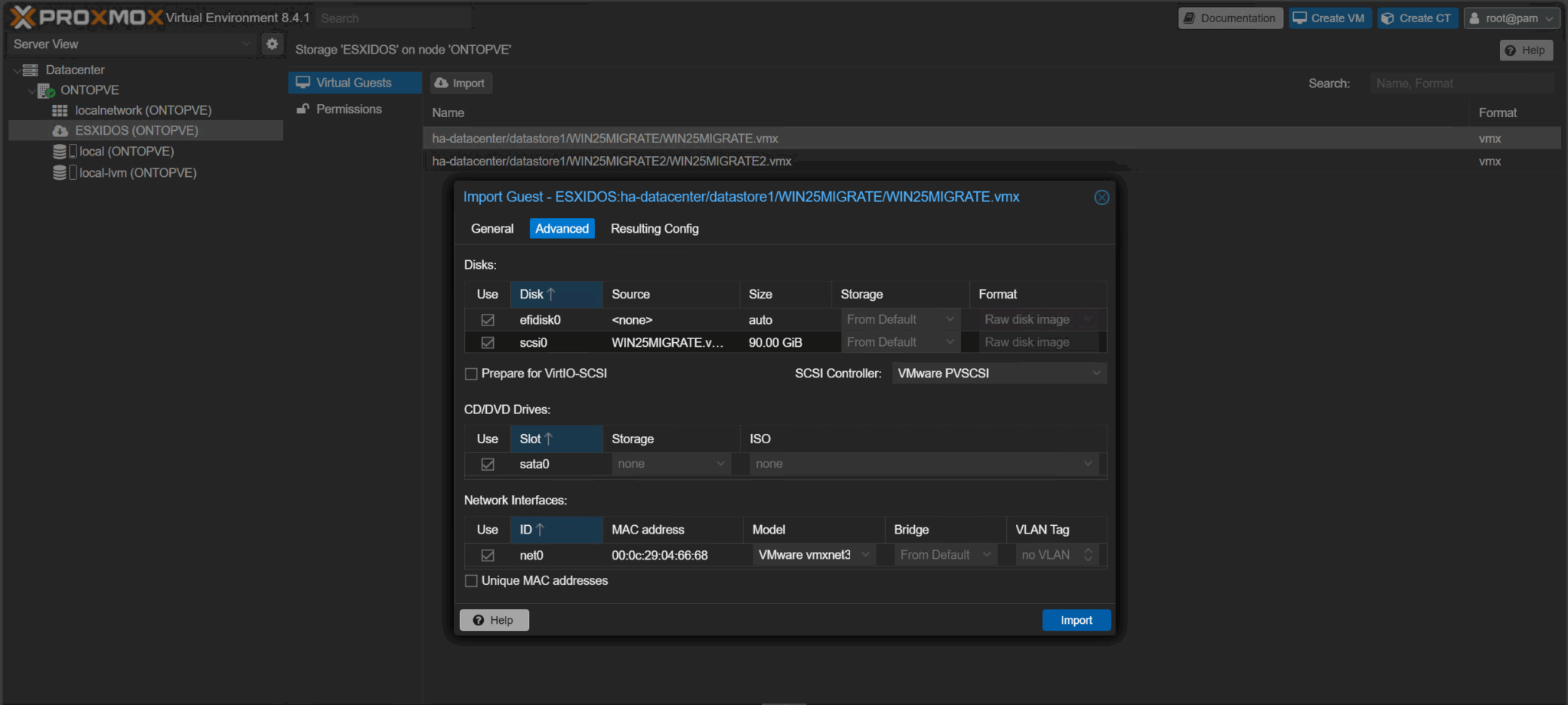Click the net0 VLAN Tag stepper
Viewport: 1568px width, 705px height.
coord(1089,555)
